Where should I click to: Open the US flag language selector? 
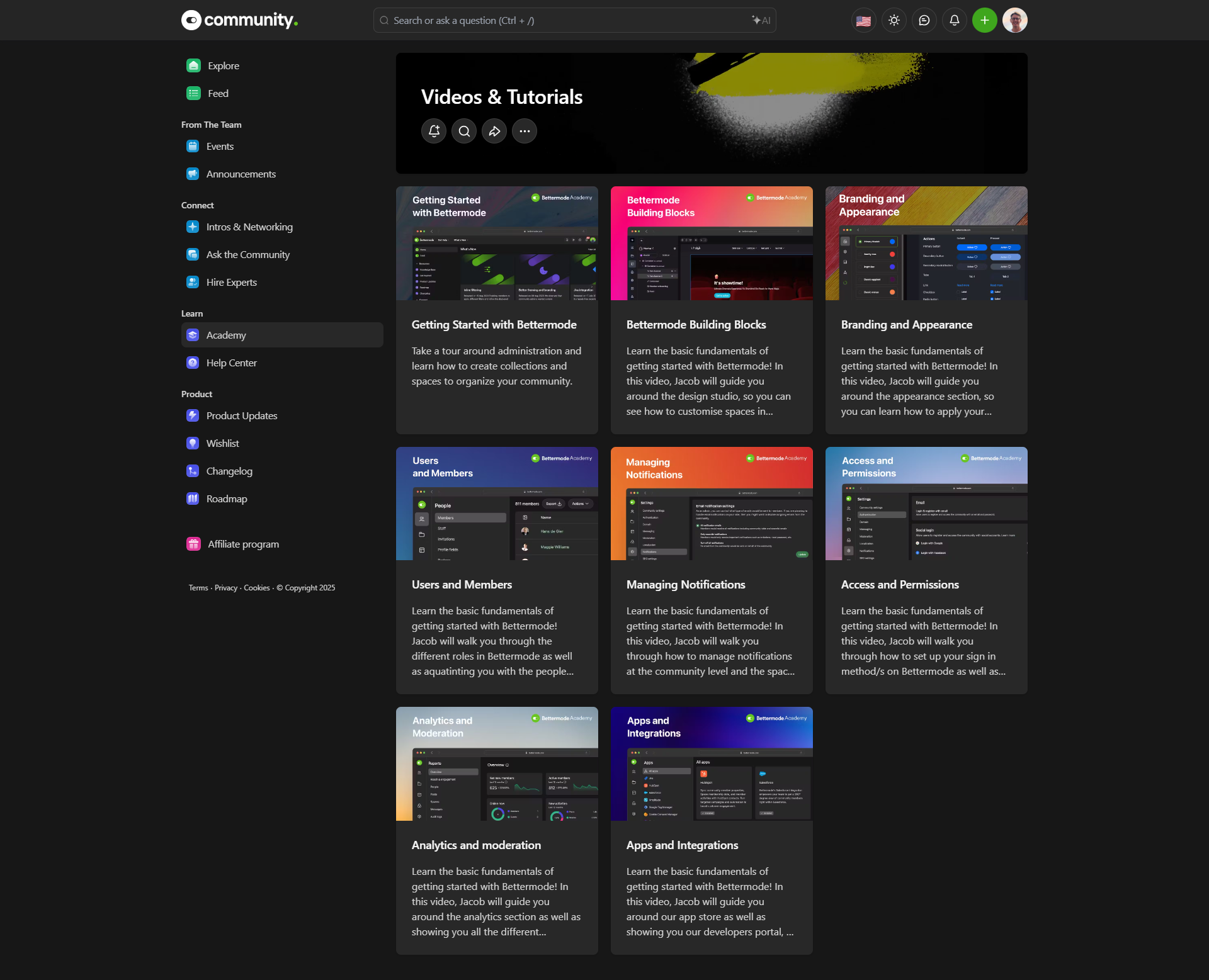click(x=863, y=20)
